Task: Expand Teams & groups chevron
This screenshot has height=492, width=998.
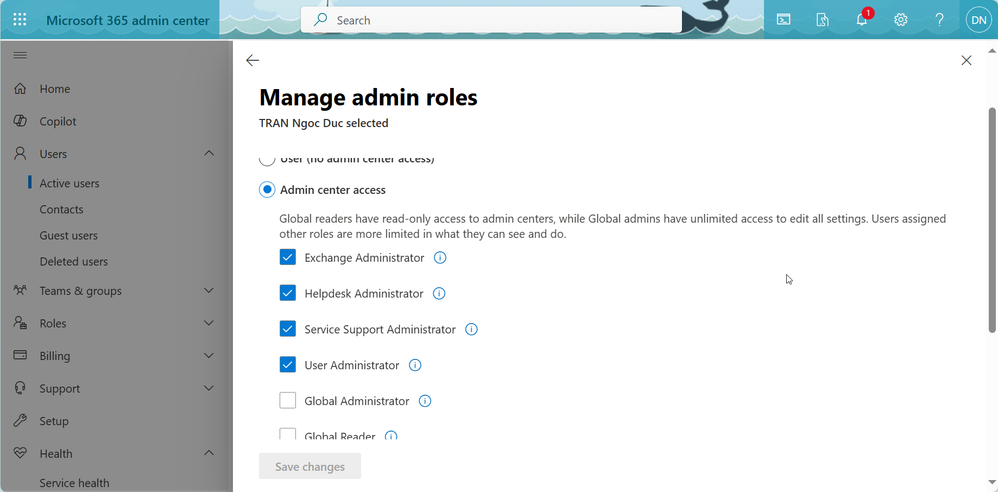Action: point(209,290)
